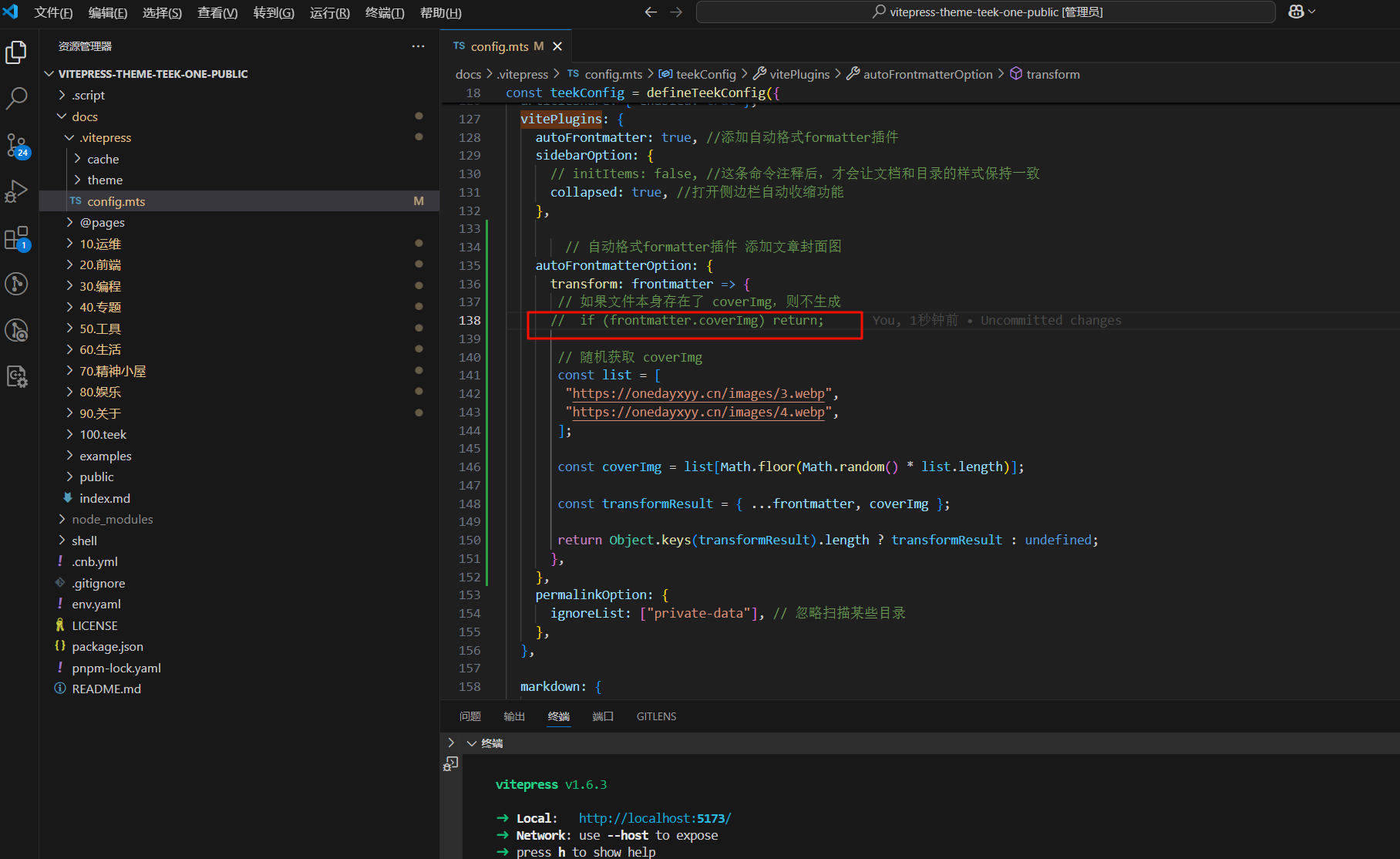Viewport: 1400px width, 859px height.
Task: Open .gitignore file
Action: 239,583
